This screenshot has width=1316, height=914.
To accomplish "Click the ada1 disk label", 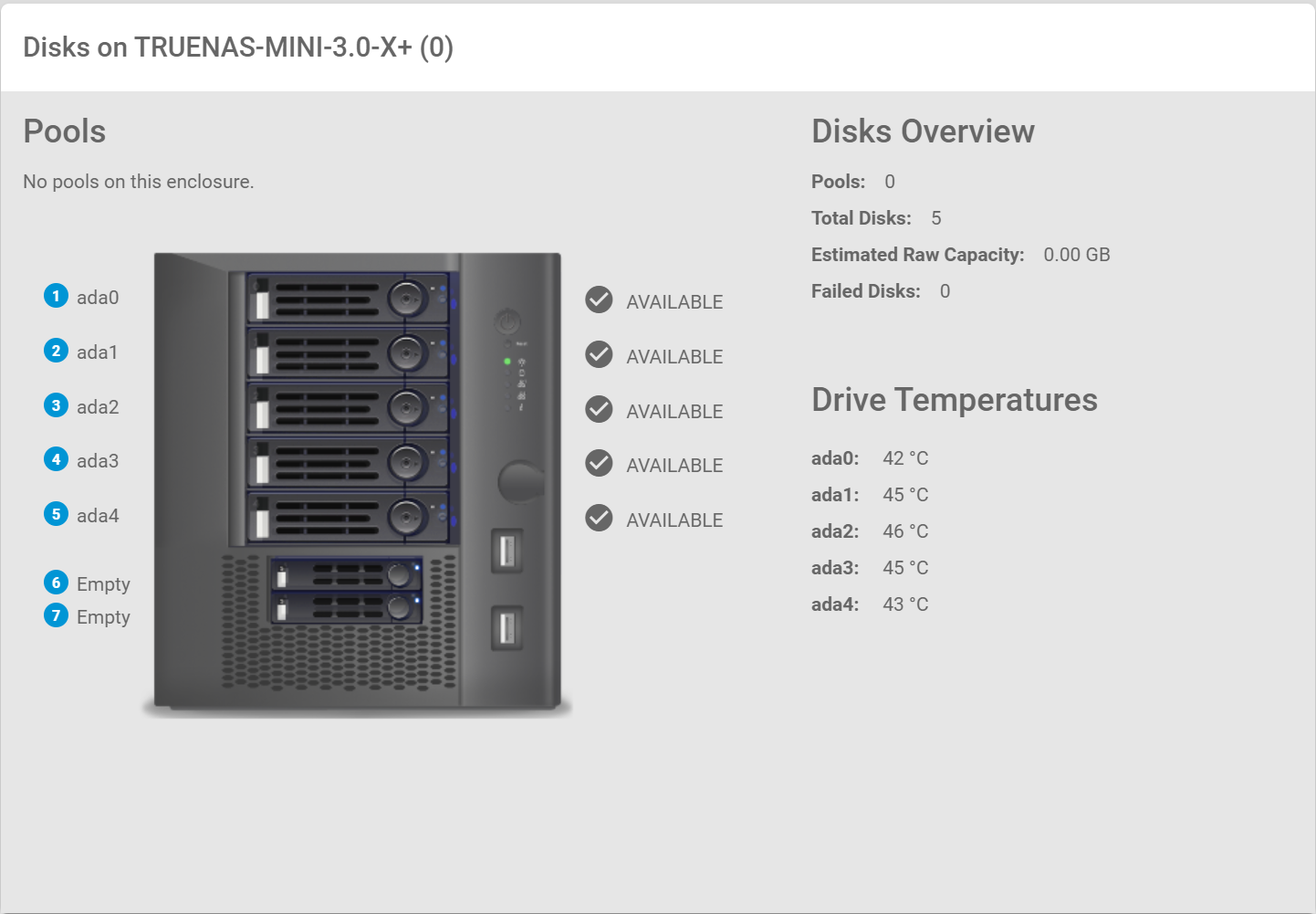I will pos(97,352).
